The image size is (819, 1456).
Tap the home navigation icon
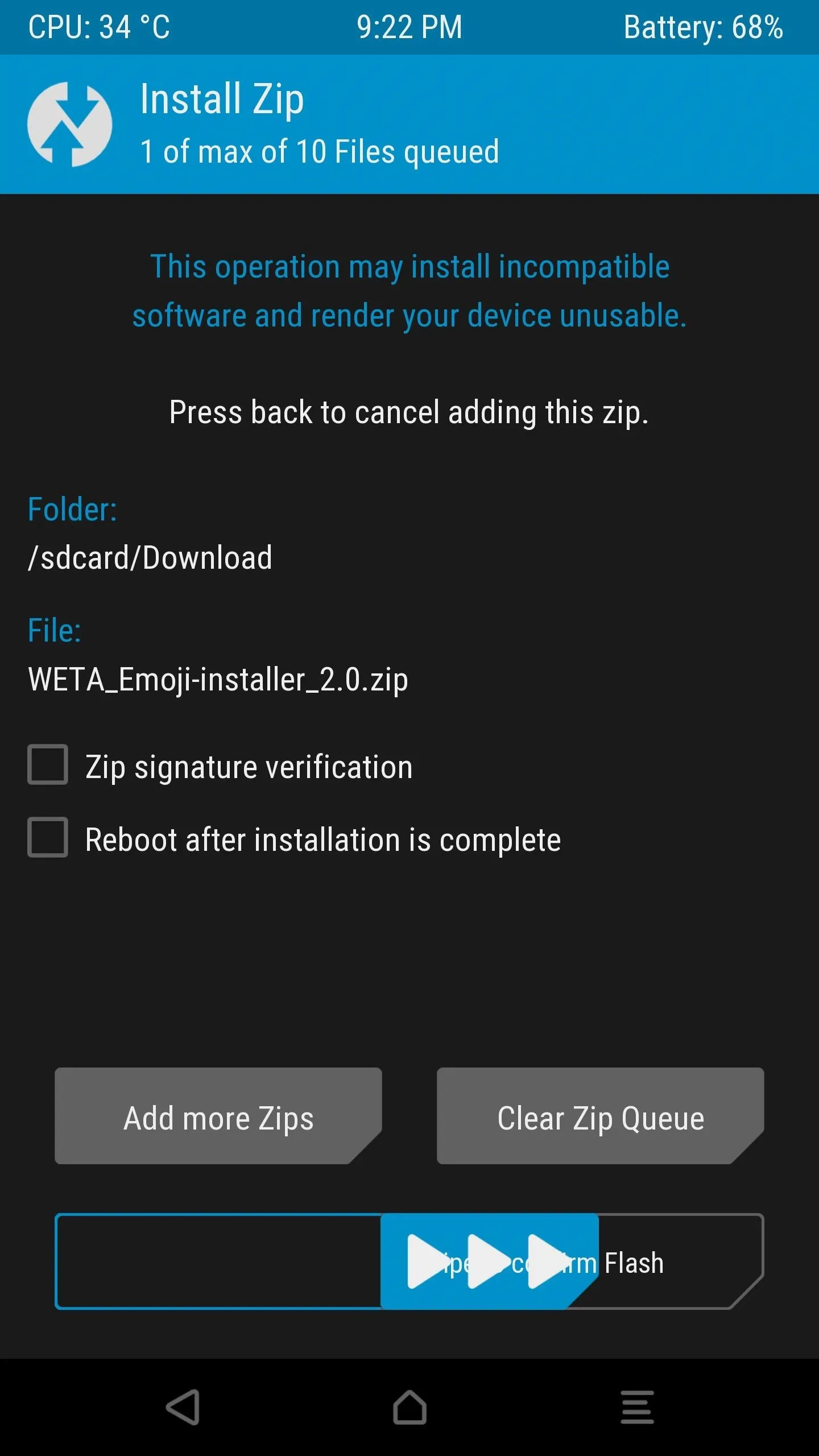pos(409,1407)
